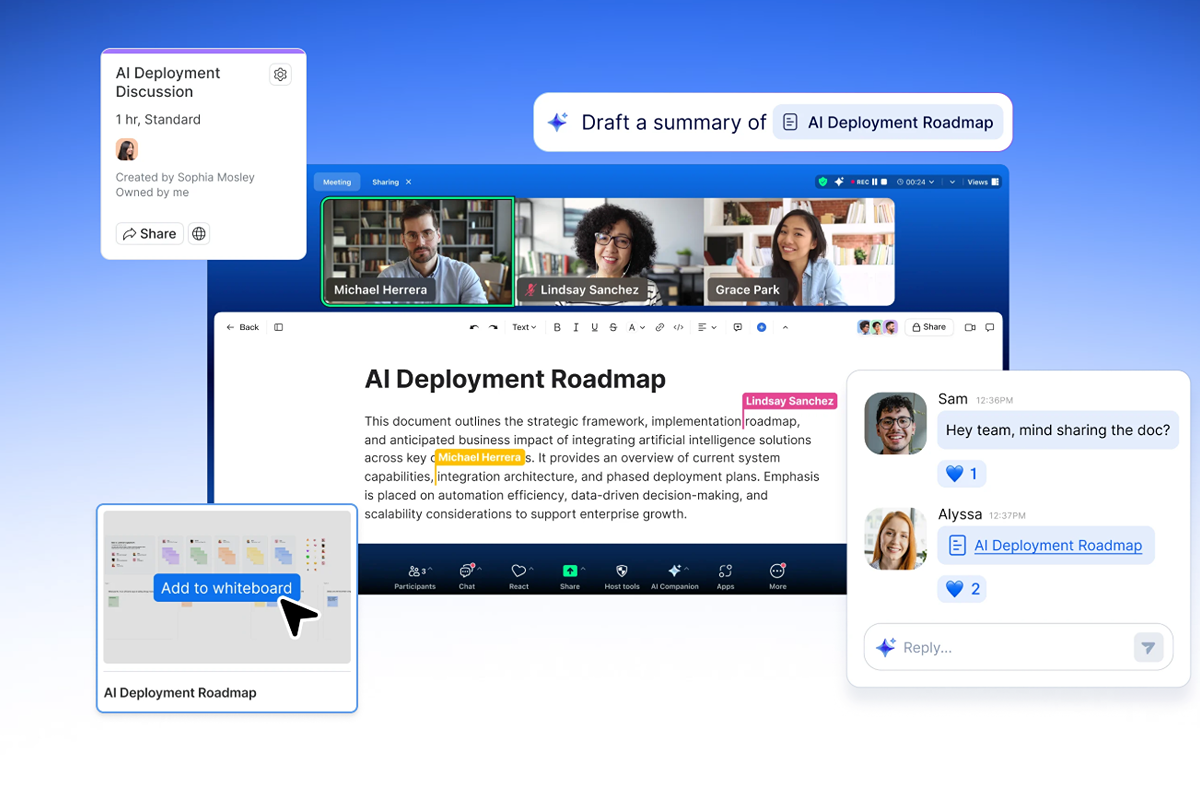The image size is (1200, 800).
Task: Click the Share button on the discussion card
Action: coord(149,234)
